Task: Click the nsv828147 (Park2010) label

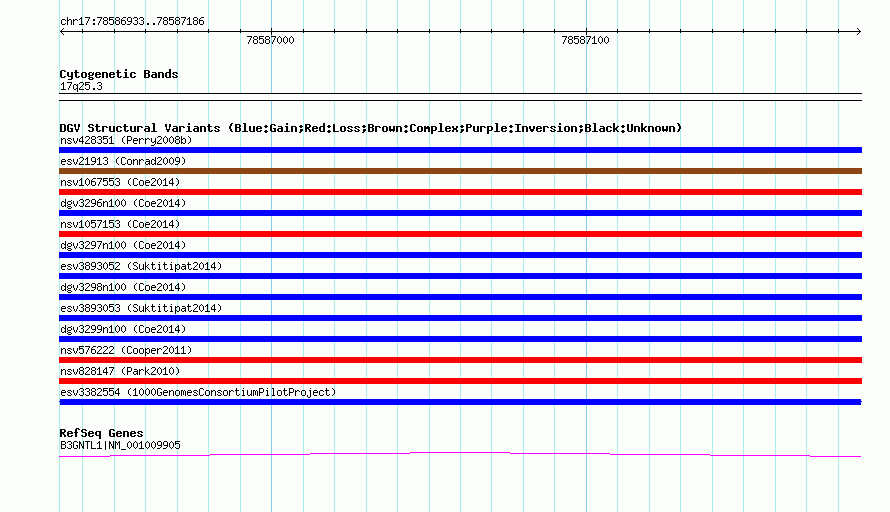Action: coord(120,371)
